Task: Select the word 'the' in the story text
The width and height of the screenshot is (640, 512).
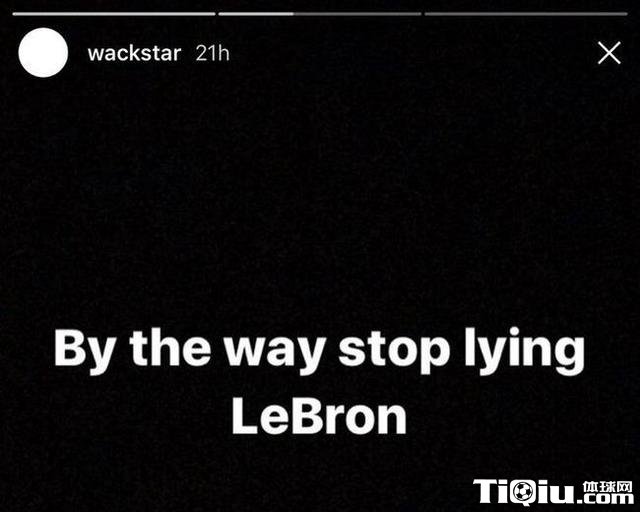Action: click(170, 347)
